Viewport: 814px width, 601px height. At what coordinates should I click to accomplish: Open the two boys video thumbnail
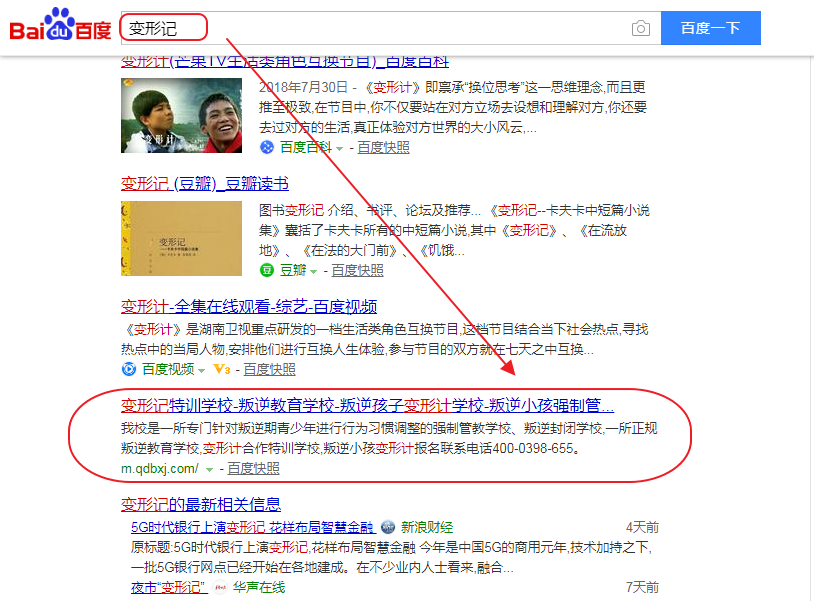point(181,115)
